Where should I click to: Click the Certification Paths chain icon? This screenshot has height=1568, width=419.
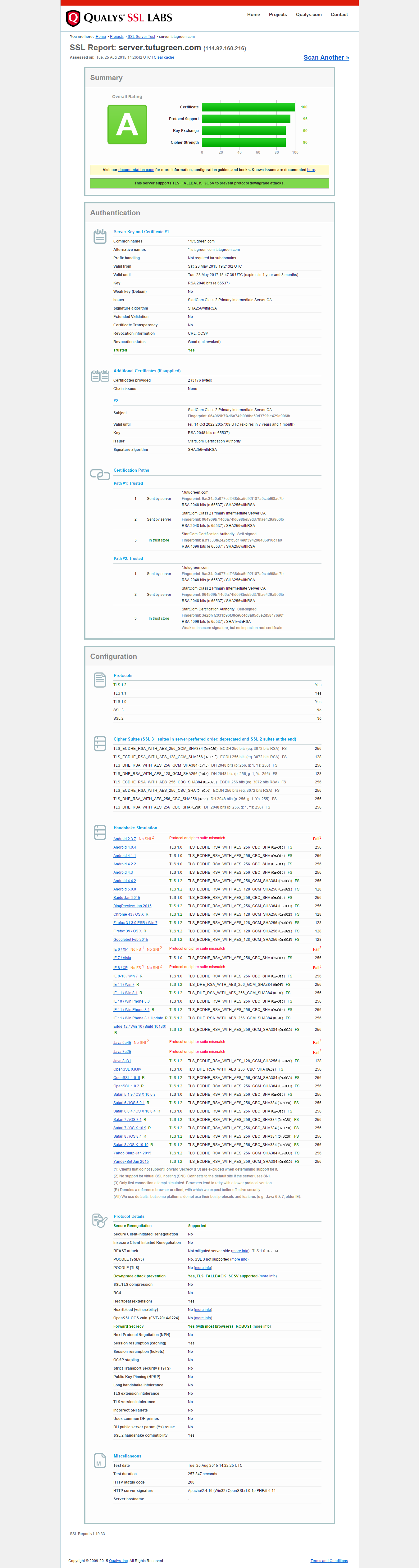[x=100, y=474]
